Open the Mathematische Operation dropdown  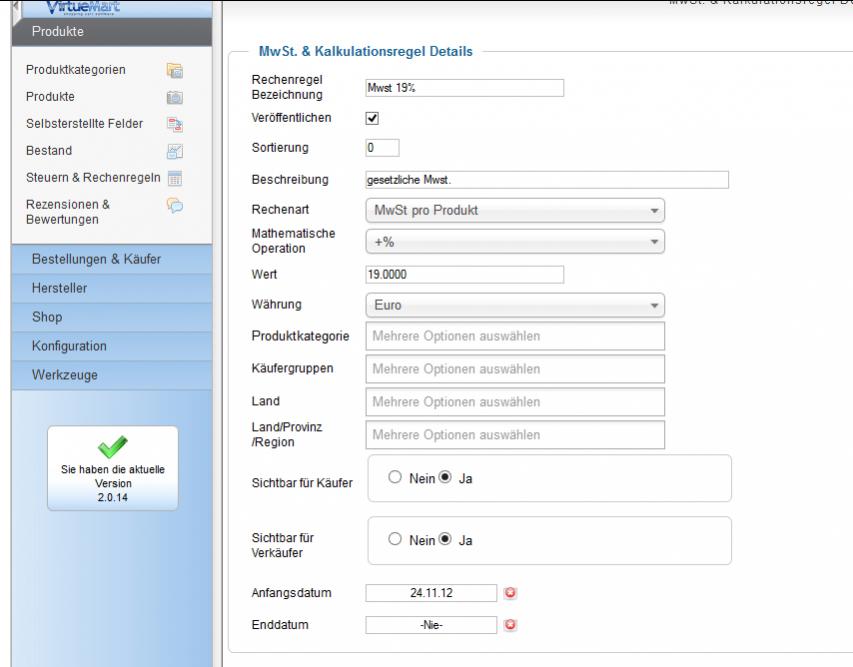click(x=515, y=242)
